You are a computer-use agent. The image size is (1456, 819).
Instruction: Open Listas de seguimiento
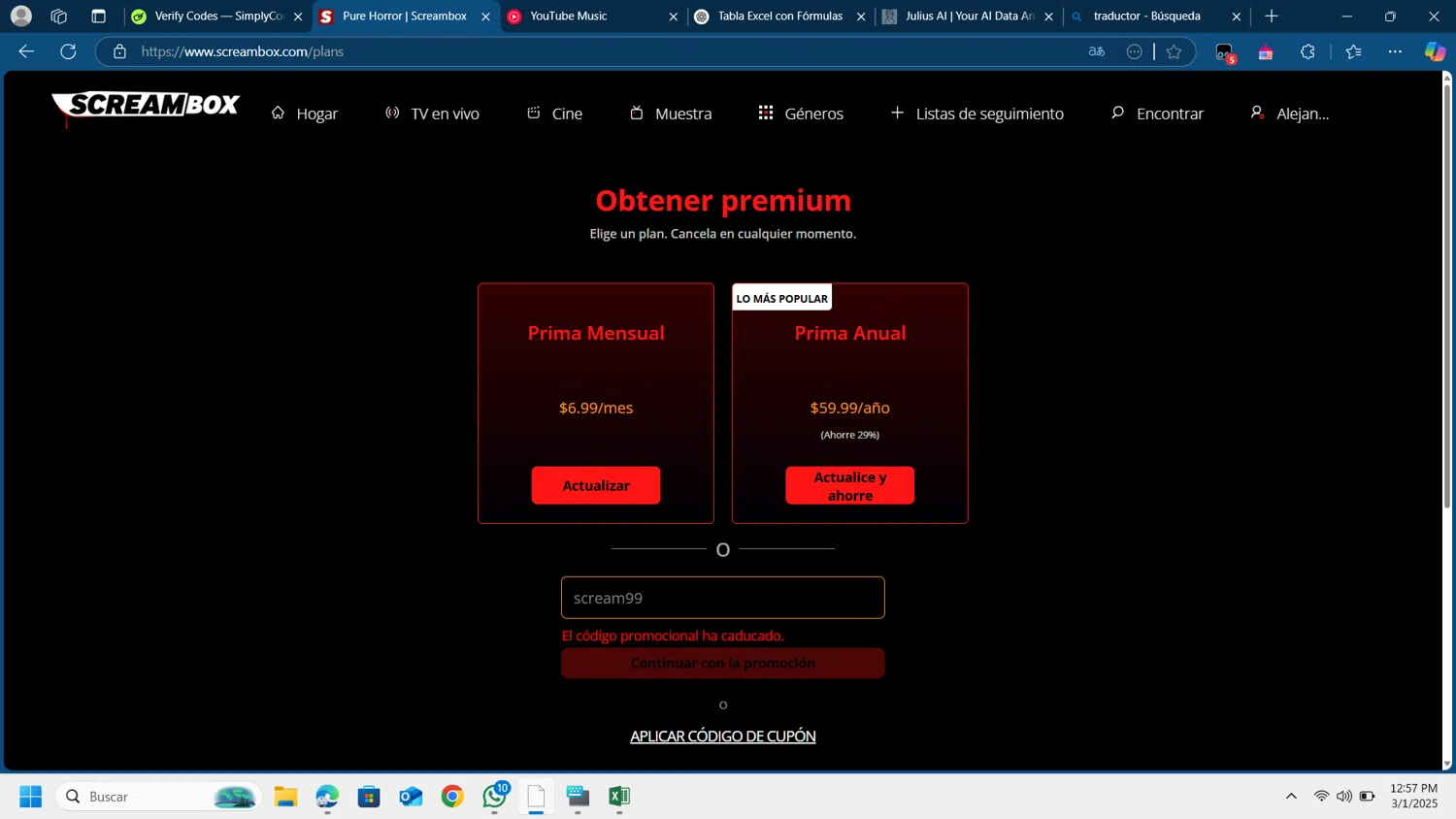[977, 114]
